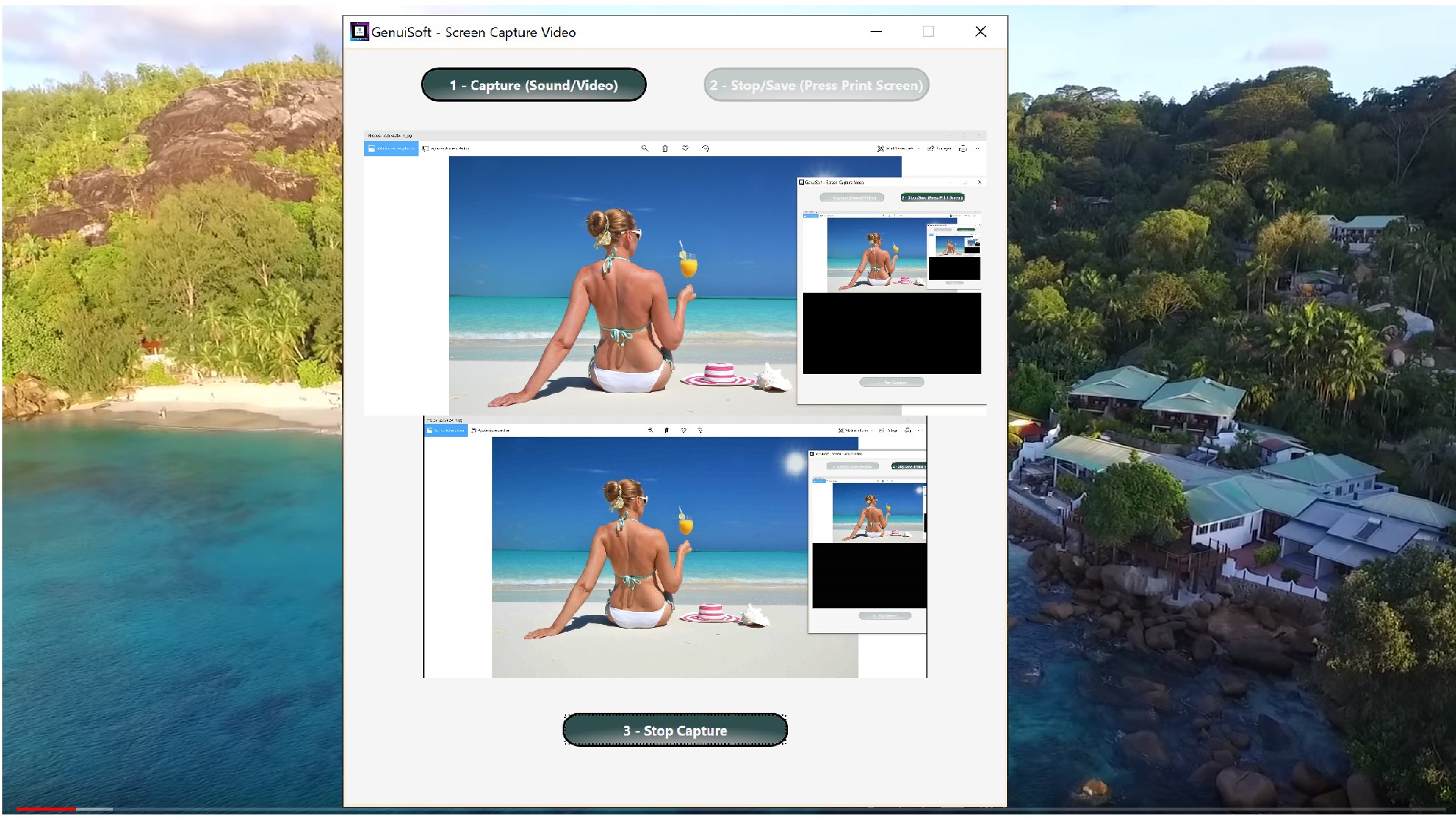Click rotate icon in upper preview toolbar

[705, 149]
